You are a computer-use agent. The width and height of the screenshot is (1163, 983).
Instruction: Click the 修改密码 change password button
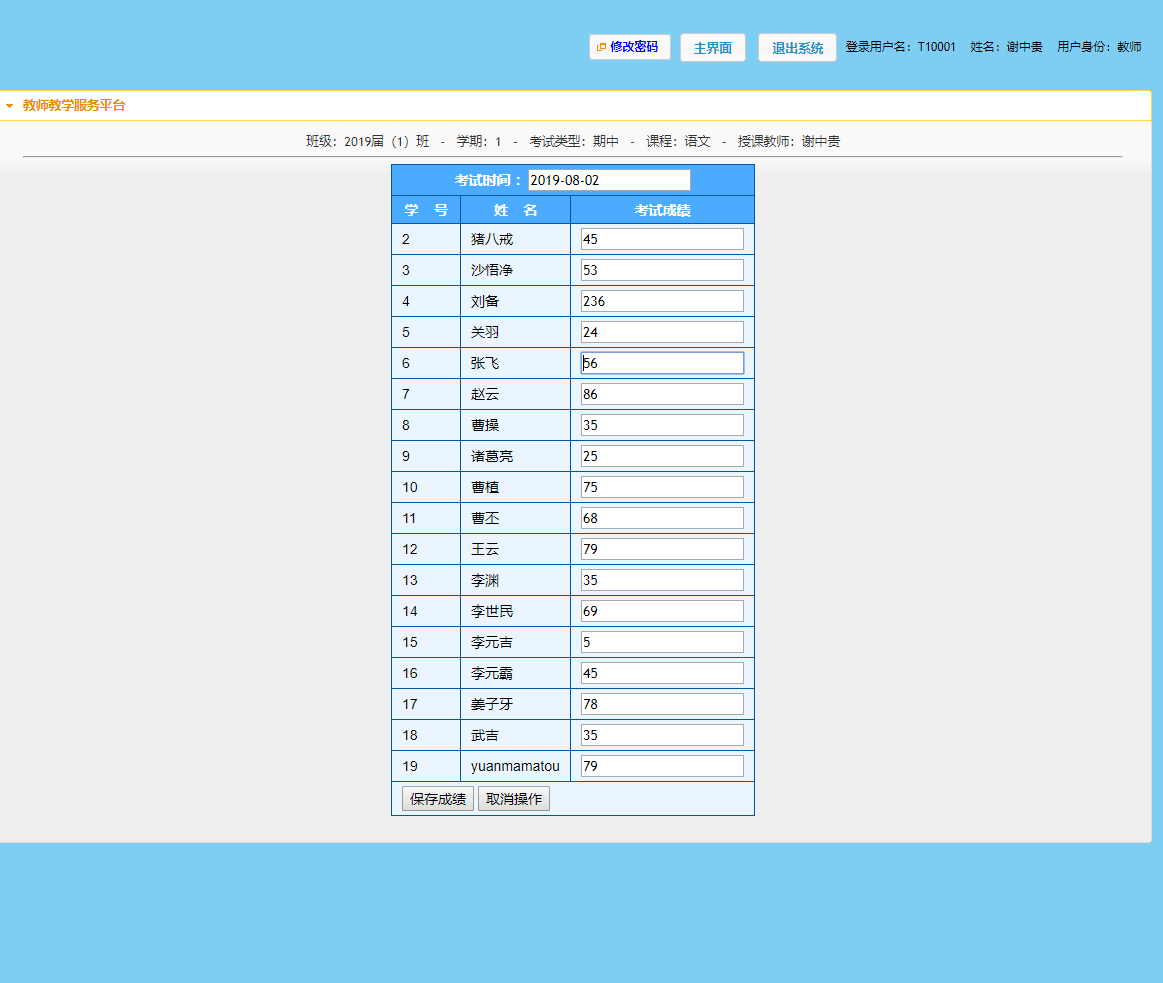[x=629, y=47]
